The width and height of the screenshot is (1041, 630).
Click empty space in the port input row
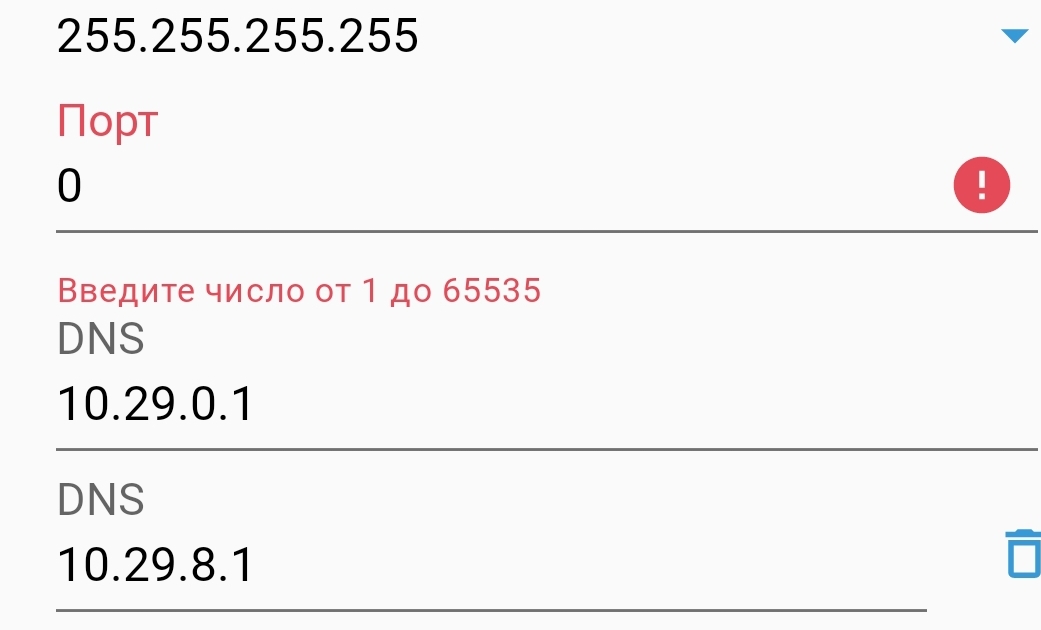pos(518,185)
